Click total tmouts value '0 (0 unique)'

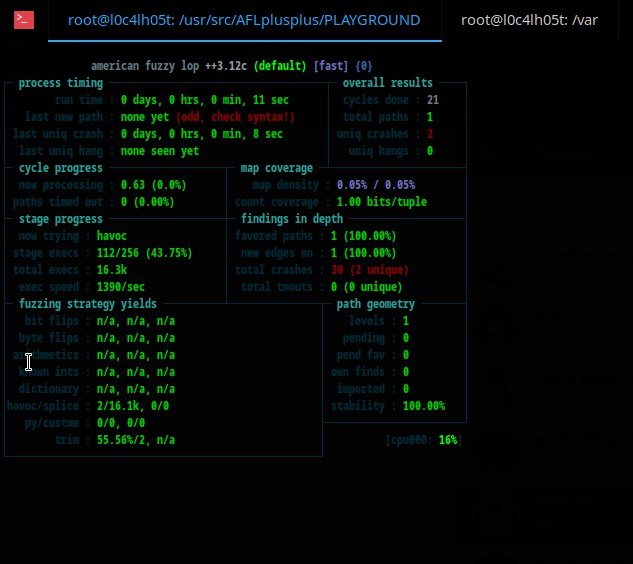tap(367, 287)
